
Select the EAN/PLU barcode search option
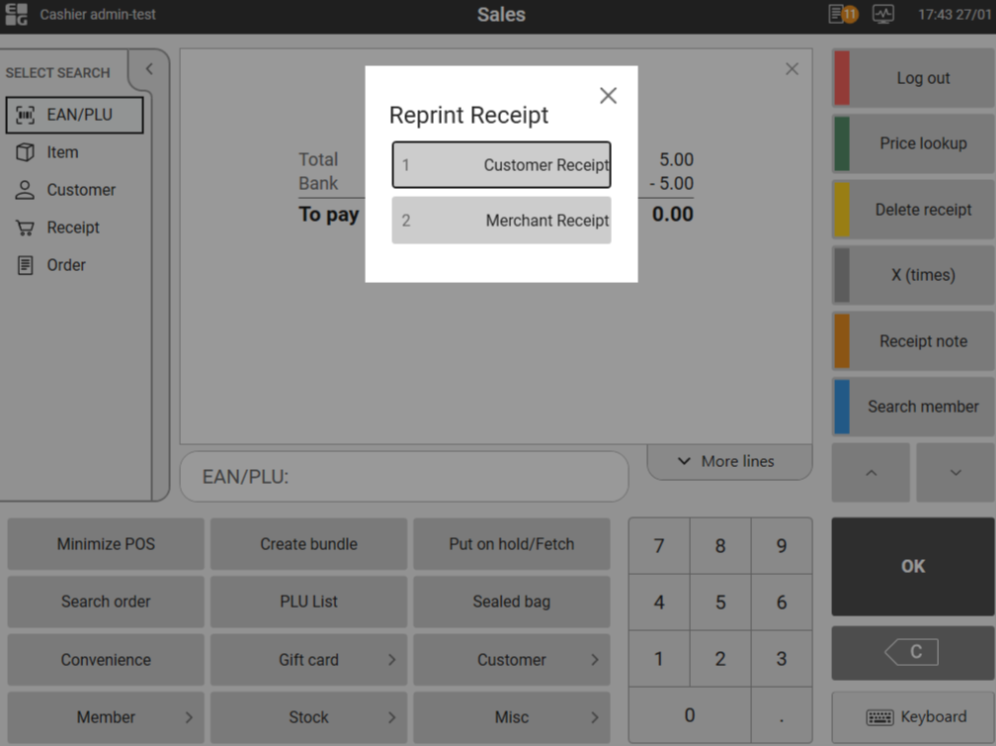[x=75, y=115]
